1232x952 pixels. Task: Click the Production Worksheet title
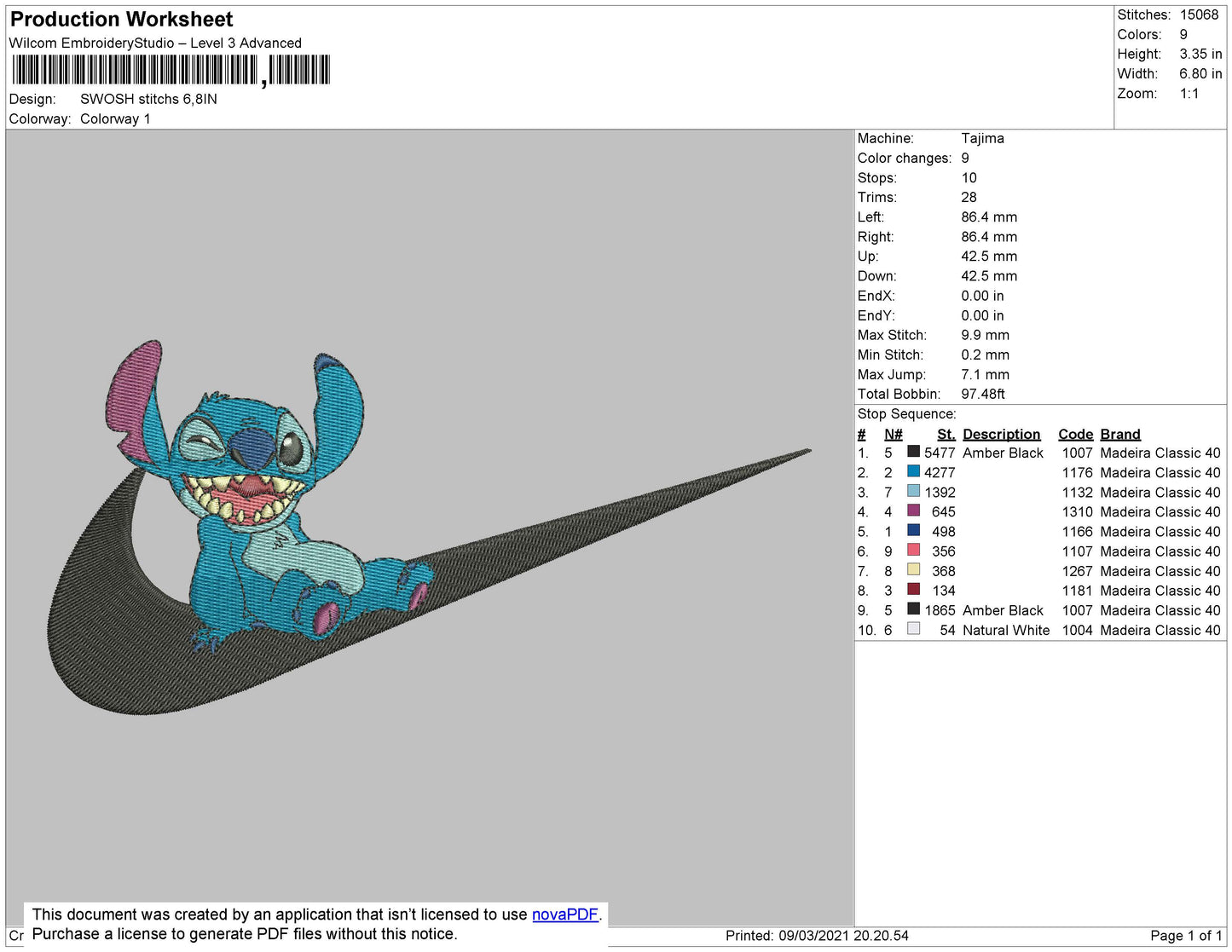pyautogui.click(x=121, y=19)
